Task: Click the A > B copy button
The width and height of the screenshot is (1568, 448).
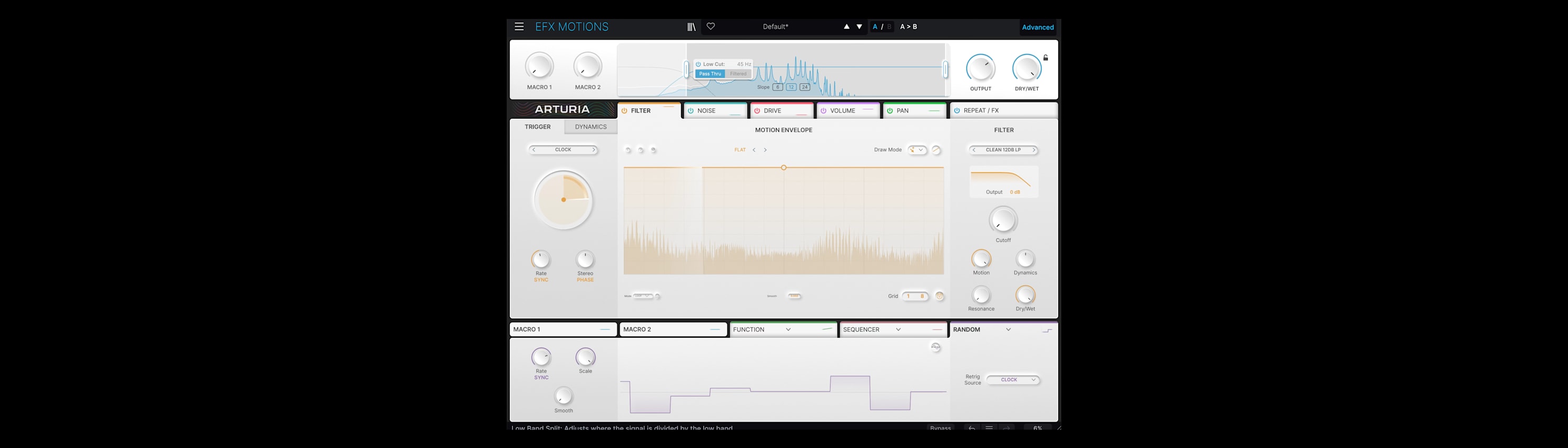Action: (908, 27)
